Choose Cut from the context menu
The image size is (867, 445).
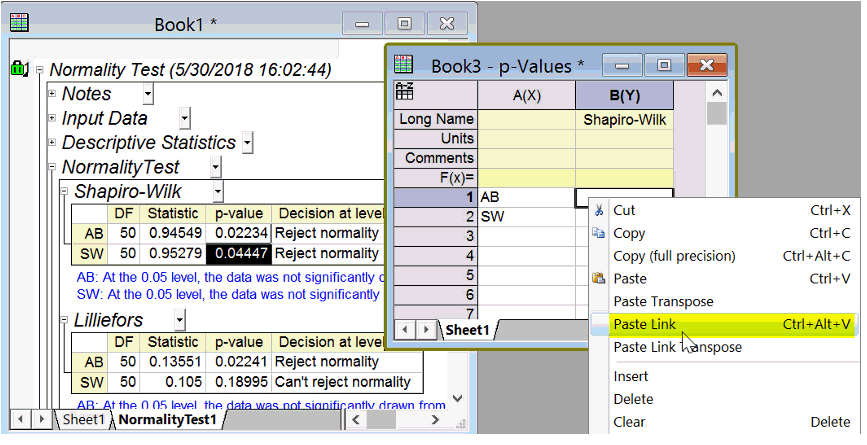click(722, 210)
